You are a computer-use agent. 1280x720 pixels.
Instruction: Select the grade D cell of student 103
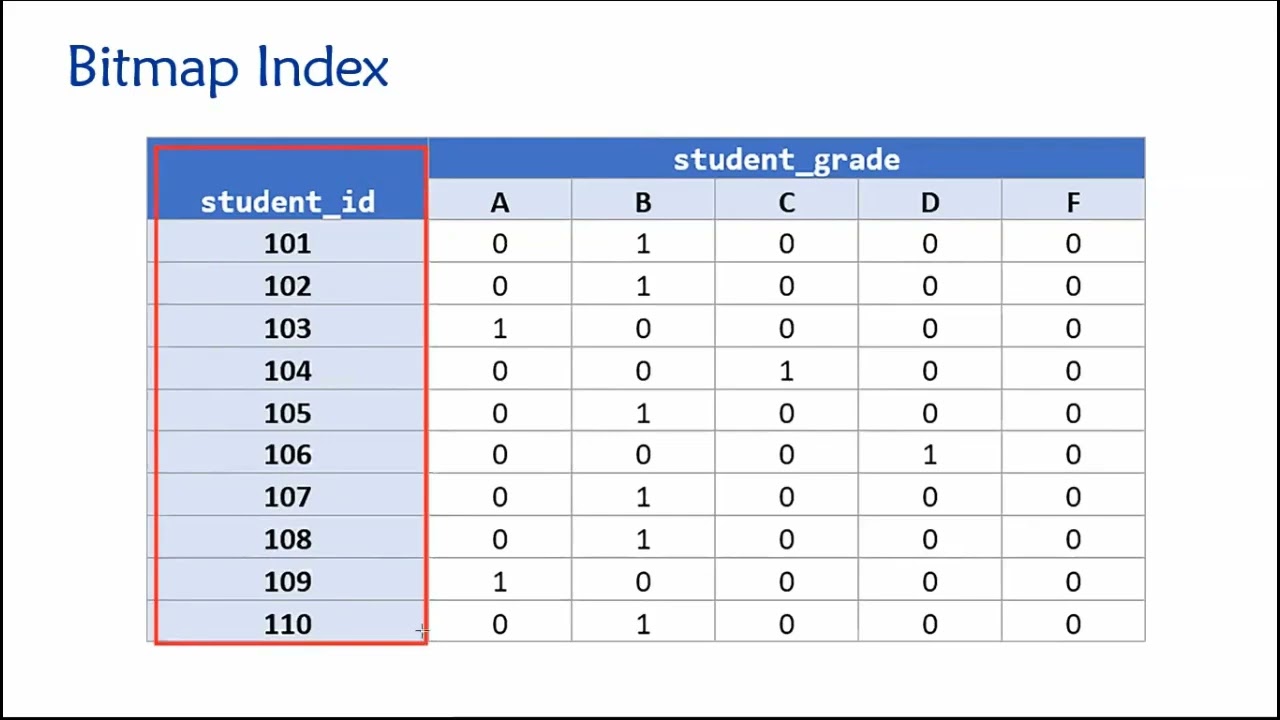pos(930,327)
